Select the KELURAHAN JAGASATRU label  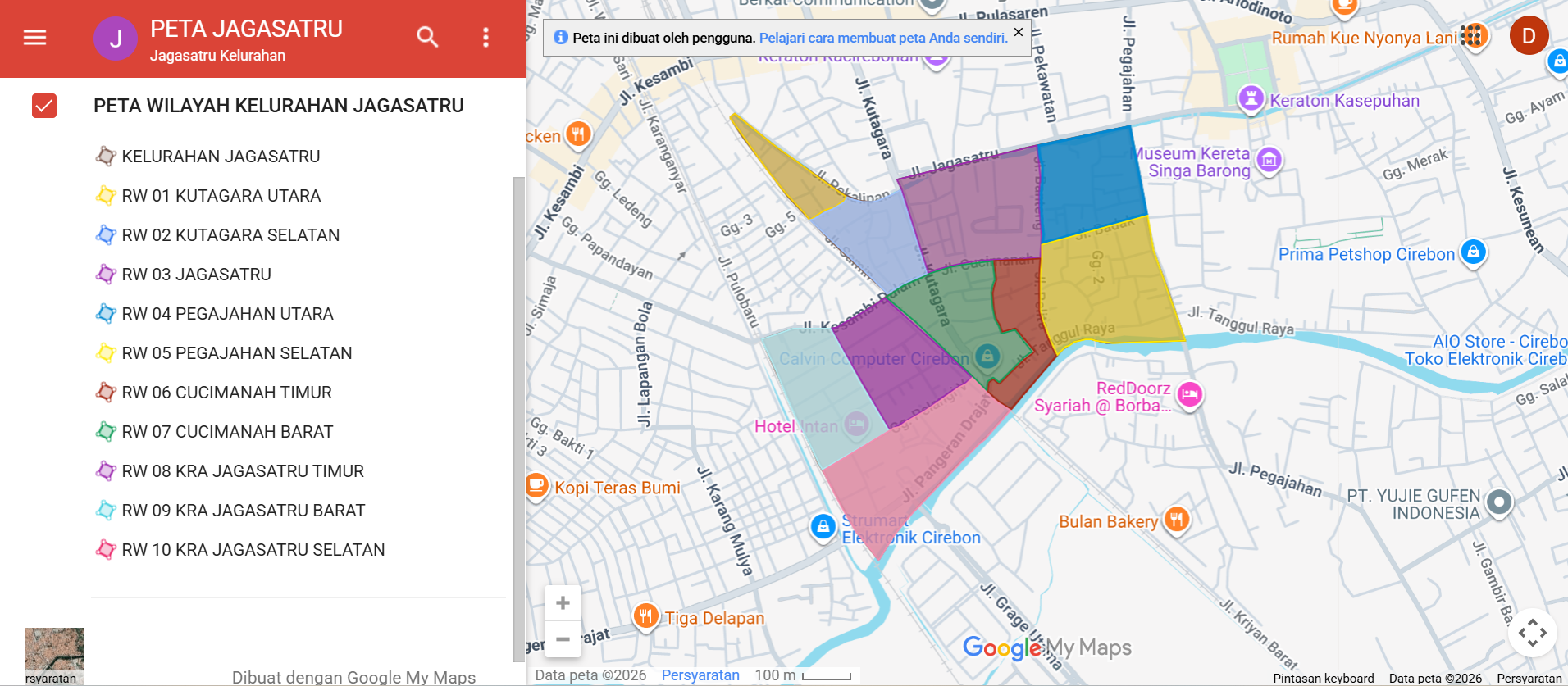[221, 157]
